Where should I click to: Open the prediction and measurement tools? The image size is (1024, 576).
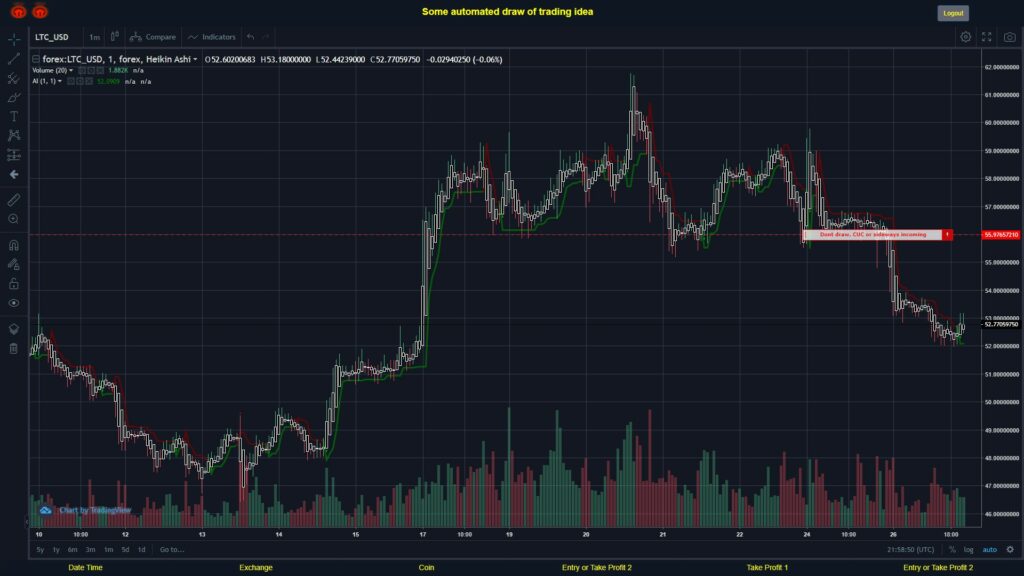click(x=14, y=155)
